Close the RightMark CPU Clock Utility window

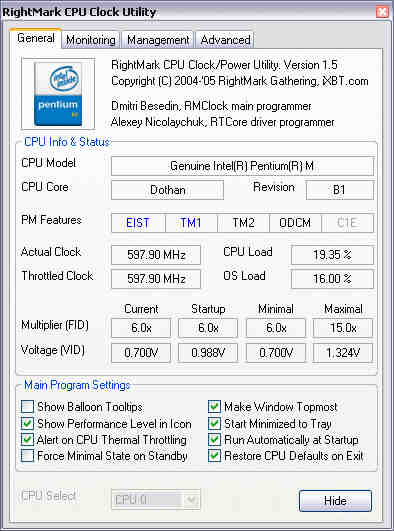click(x=382, y=12)
